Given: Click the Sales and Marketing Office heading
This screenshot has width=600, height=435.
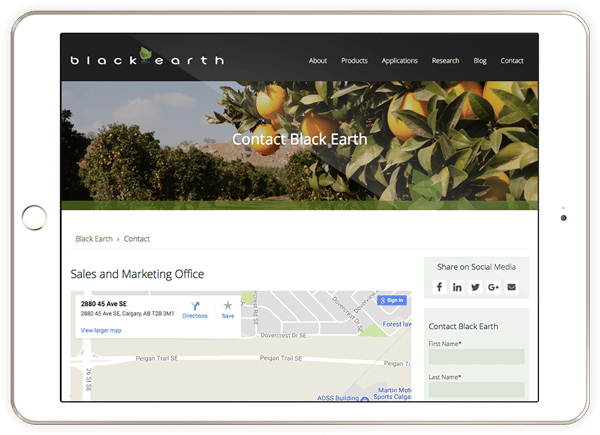Looking at the screenshot, I should click(x=137, y=274).
